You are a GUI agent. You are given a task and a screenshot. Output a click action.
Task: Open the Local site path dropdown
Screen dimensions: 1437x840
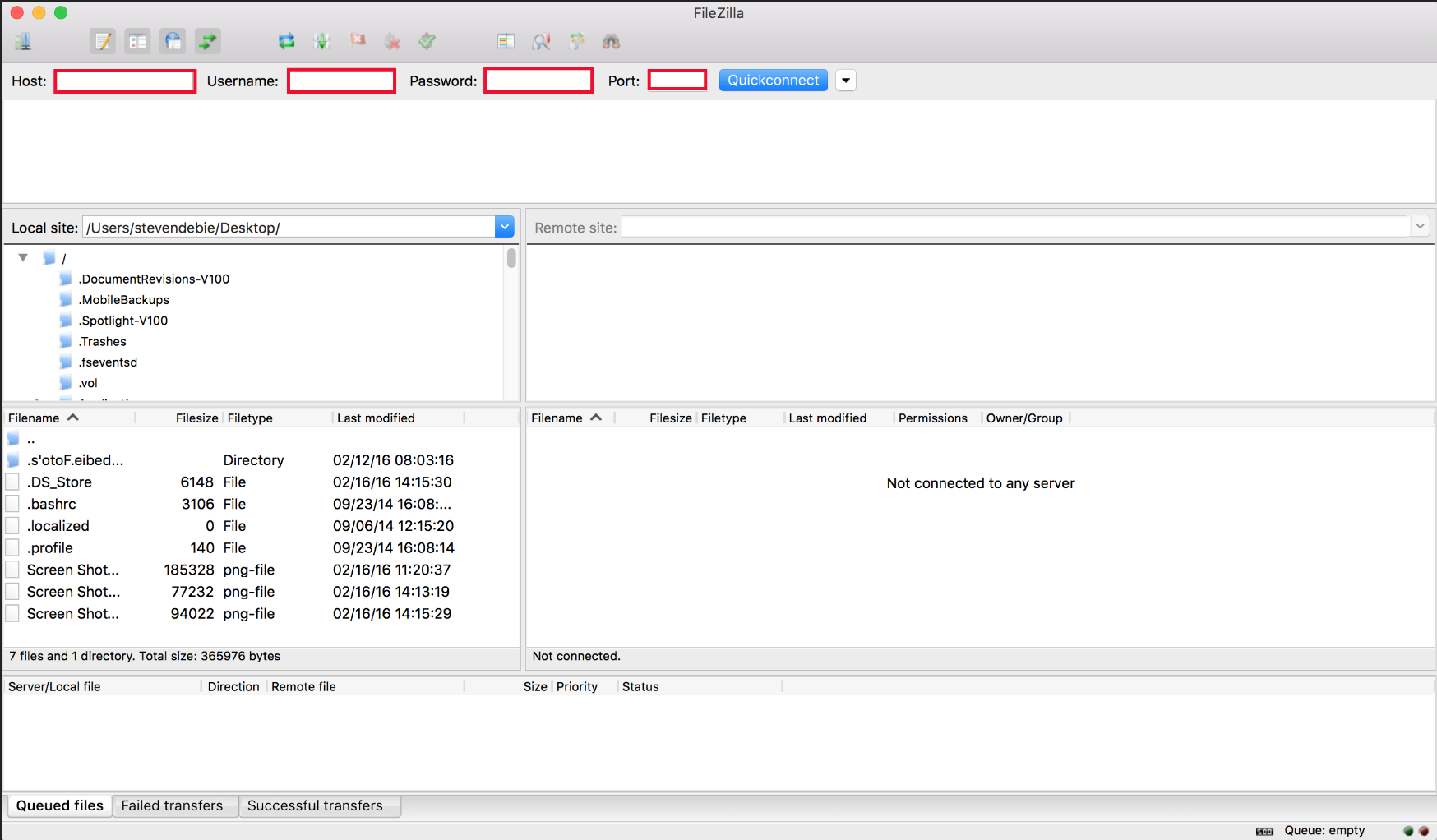(505, 227)
